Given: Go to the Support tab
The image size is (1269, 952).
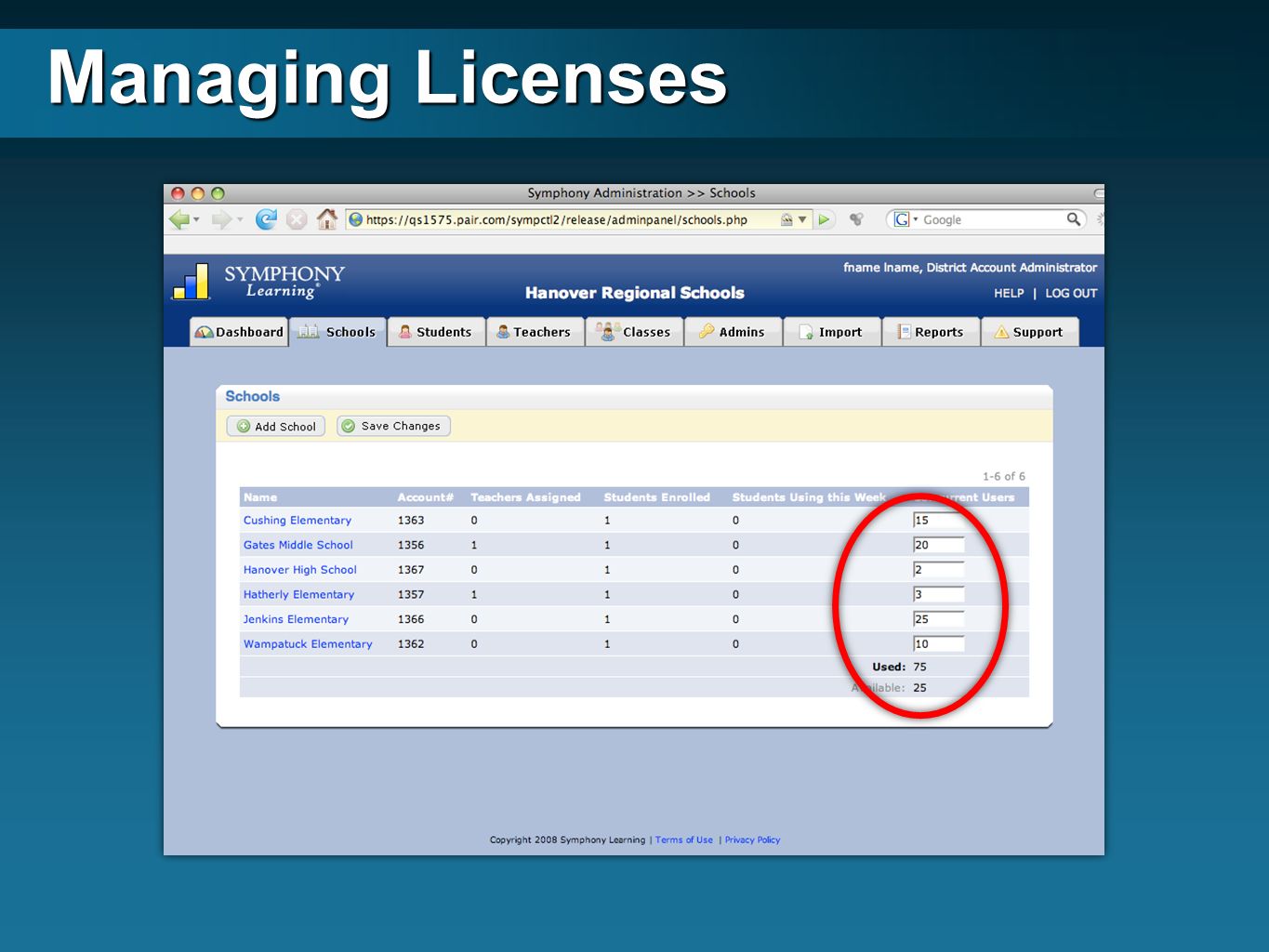Looking at the screenshot, I should click(x=1030, y=332).
